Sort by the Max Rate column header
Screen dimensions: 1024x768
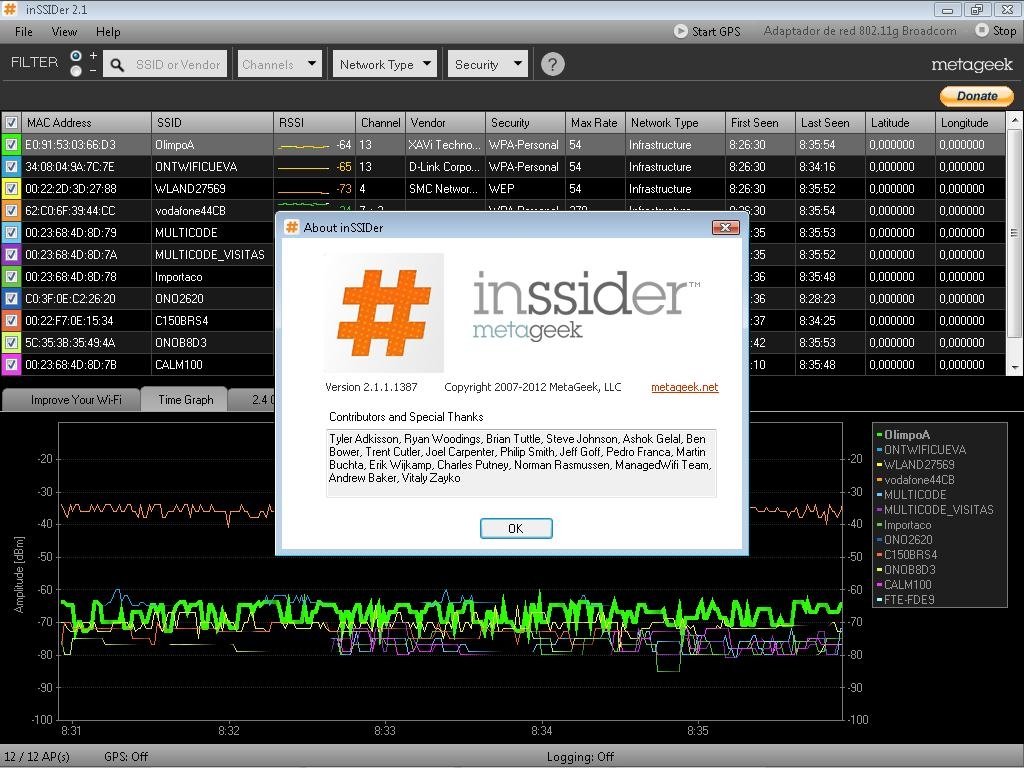tap(596, 123)
